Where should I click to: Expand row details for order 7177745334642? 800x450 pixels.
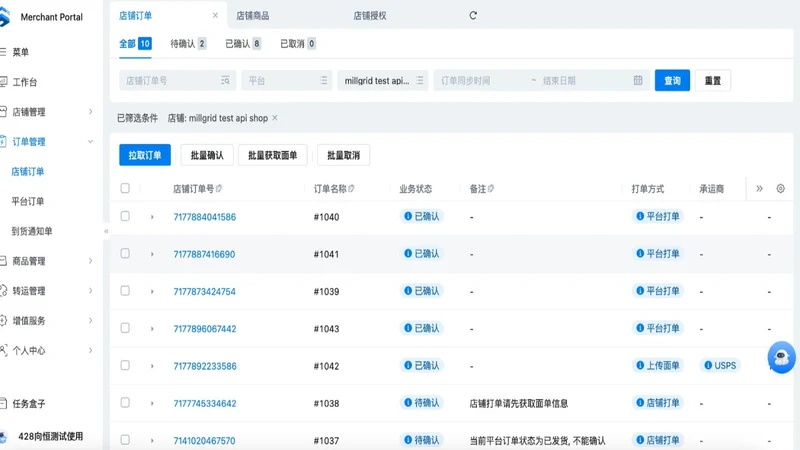click(x=152, y=403)
